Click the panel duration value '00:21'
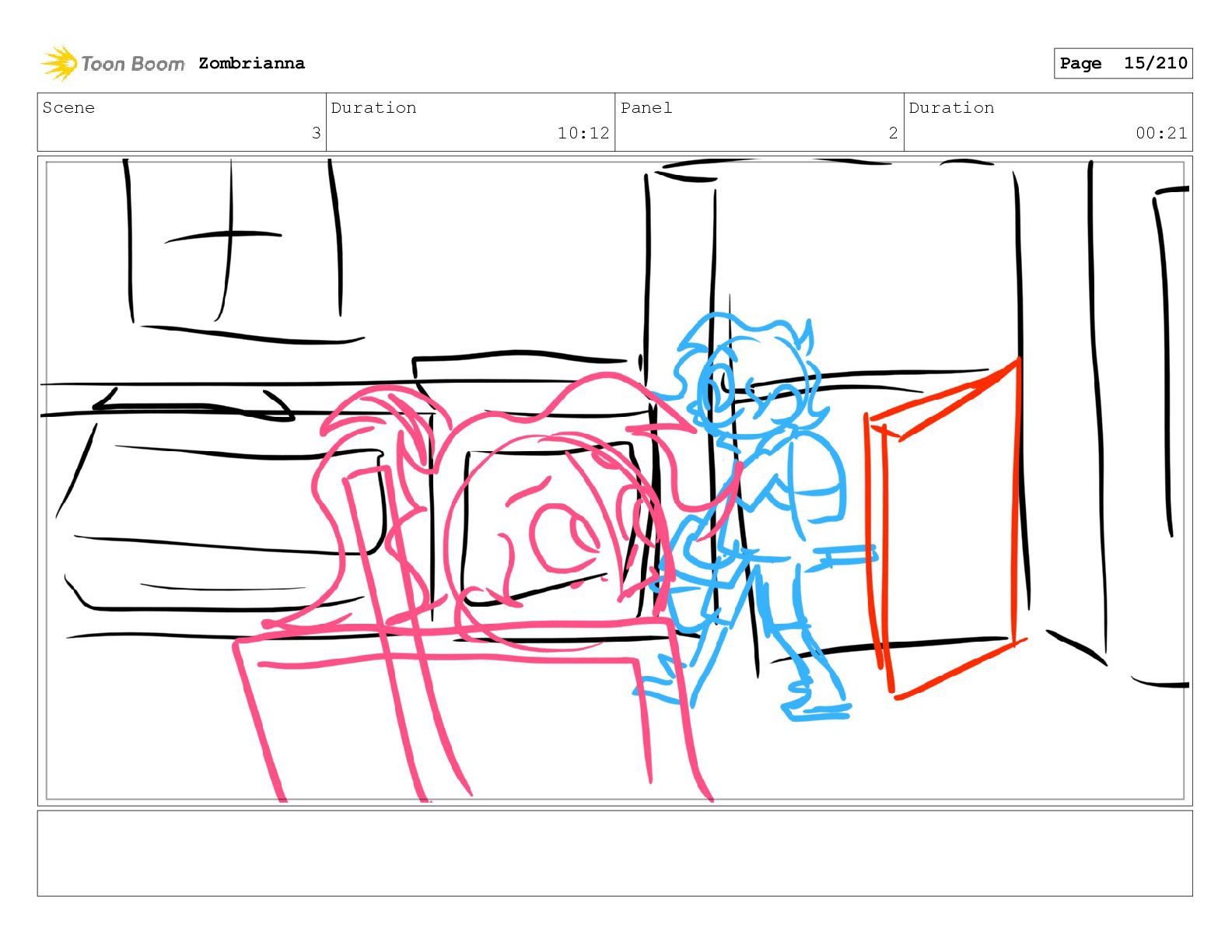 [x=1161, y=133]
